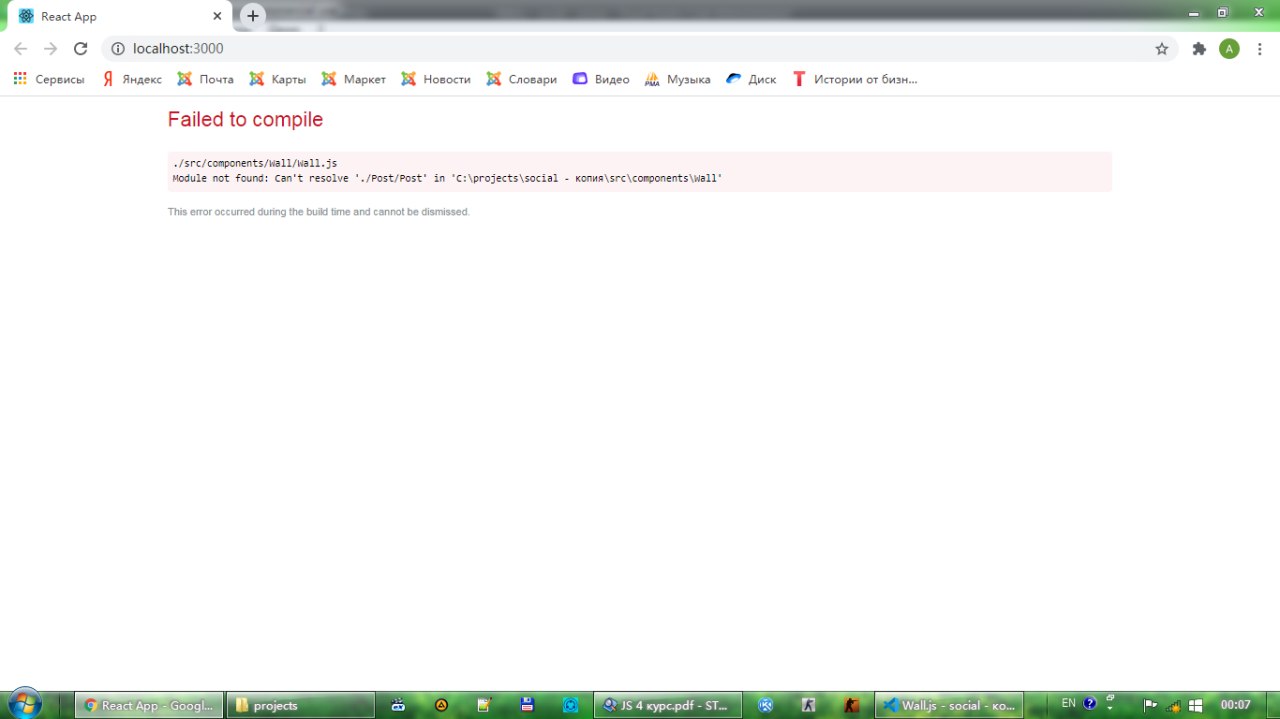Switch to React App Chrome taskbar button
Viewport: 1280px width, 719px height.
coord(148,705)
